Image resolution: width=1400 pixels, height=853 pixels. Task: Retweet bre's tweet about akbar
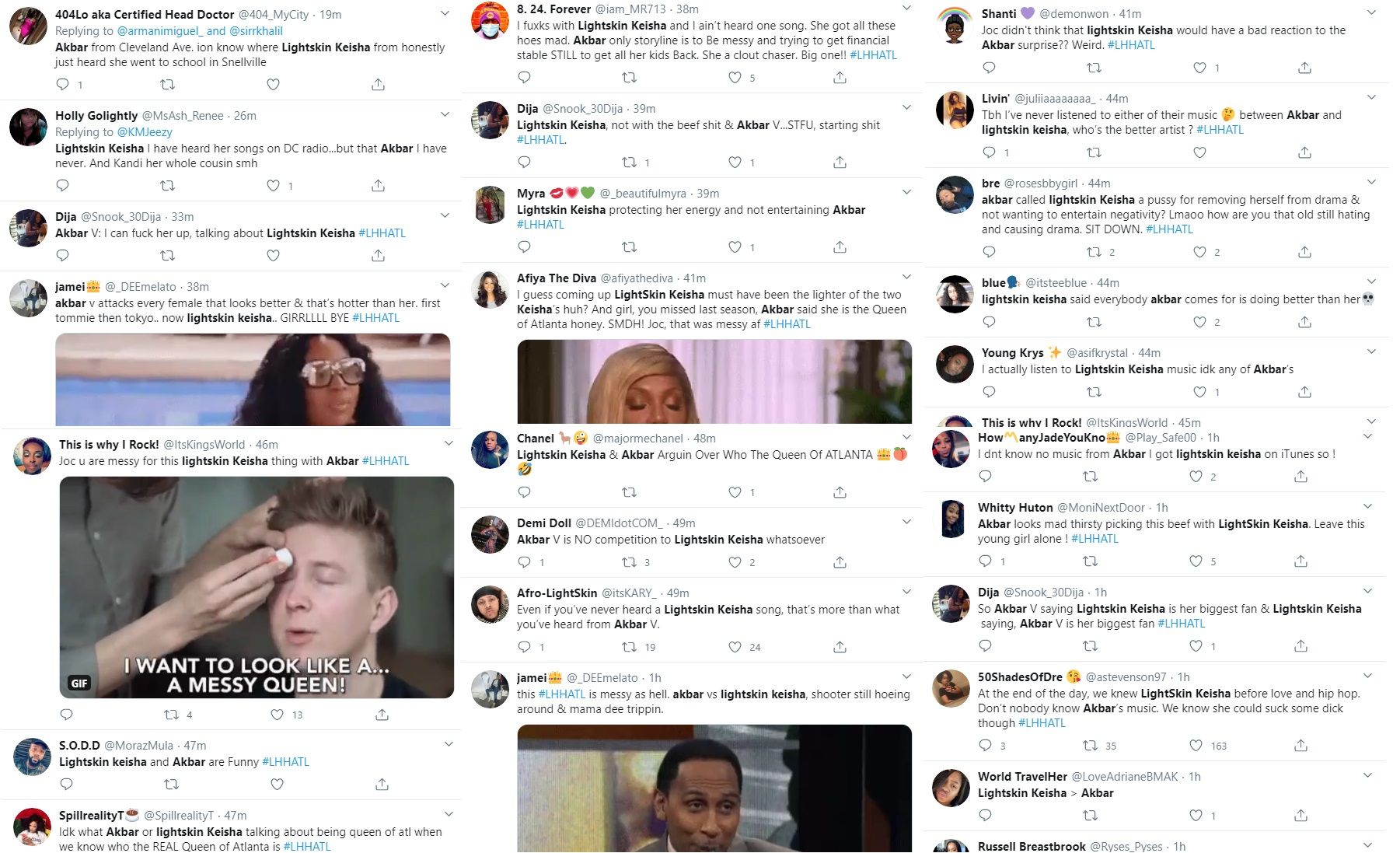tap(1094, 252)
